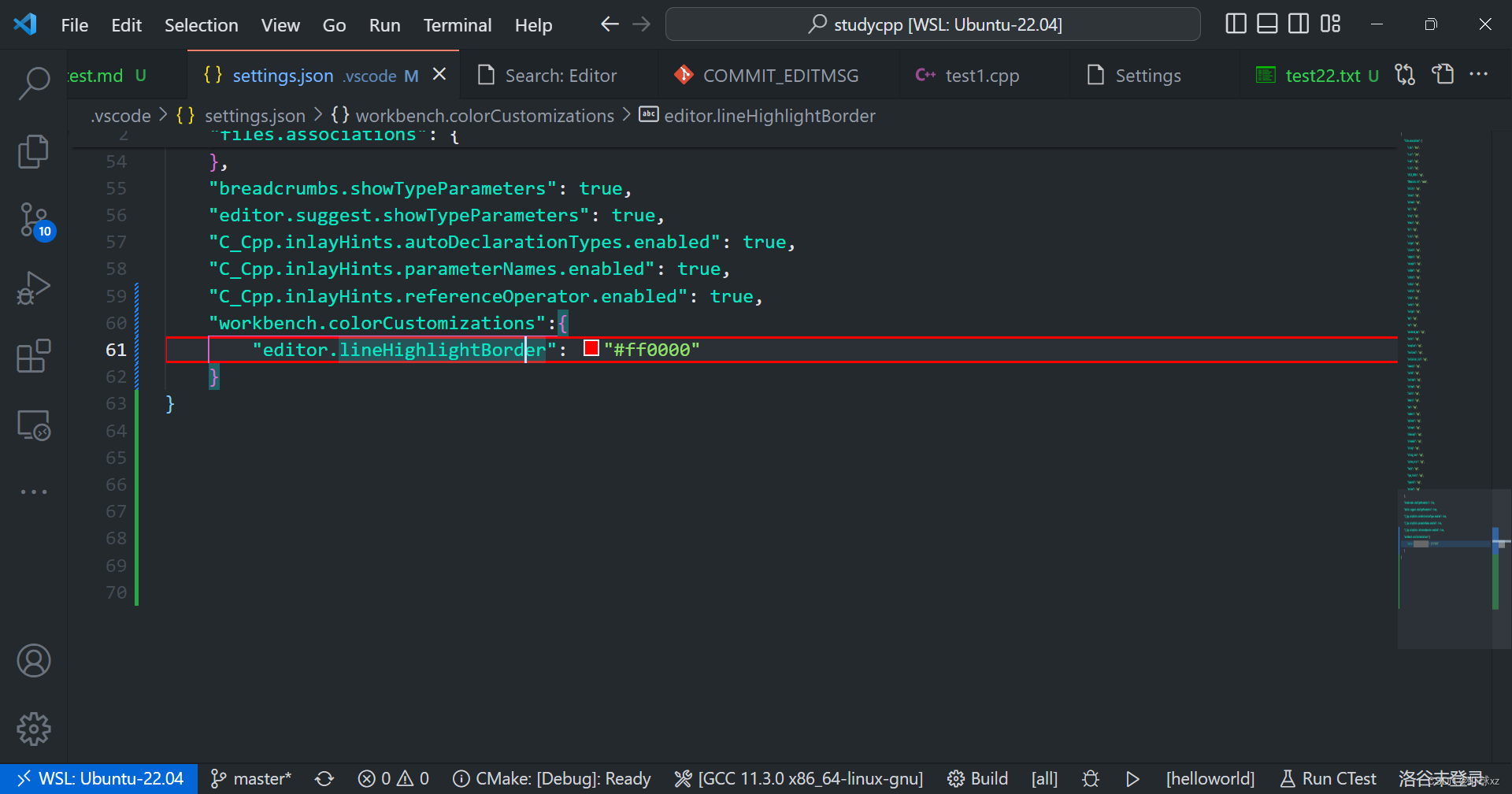Go forward with the right arrow

[642, 24]
